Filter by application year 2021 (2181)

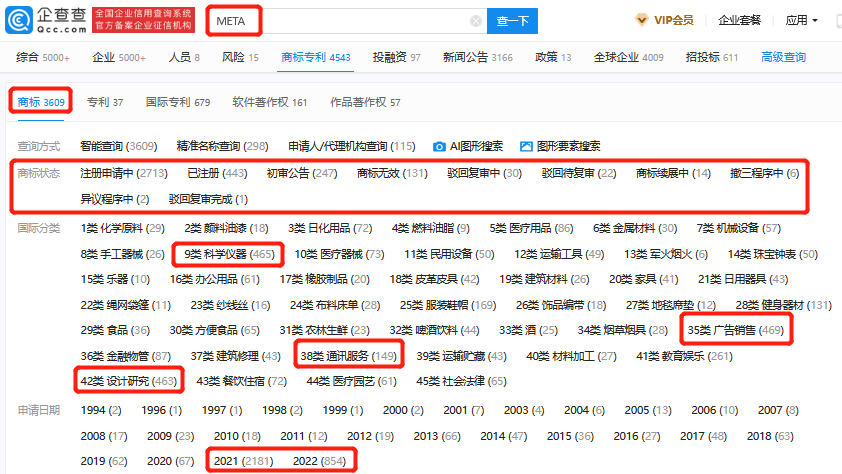point(243,461)
